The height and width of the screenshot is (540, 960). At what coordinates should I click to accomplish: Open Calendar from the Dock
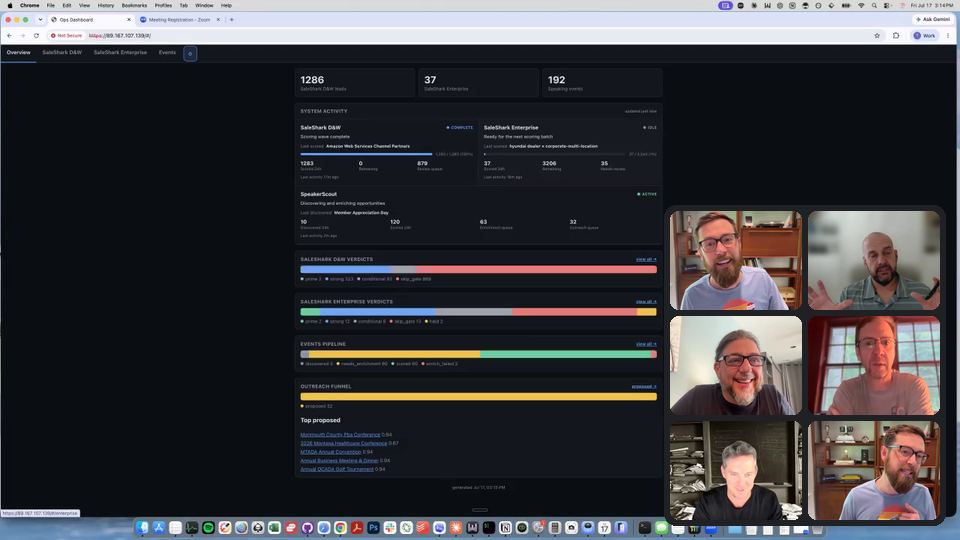point(604,527)
